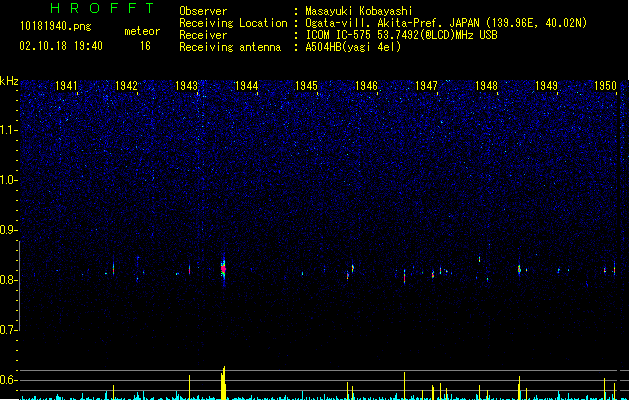Click the 0.9 kHz frequency tick label
The width and height of the screenshot is (629, 400).
point(9,230)
